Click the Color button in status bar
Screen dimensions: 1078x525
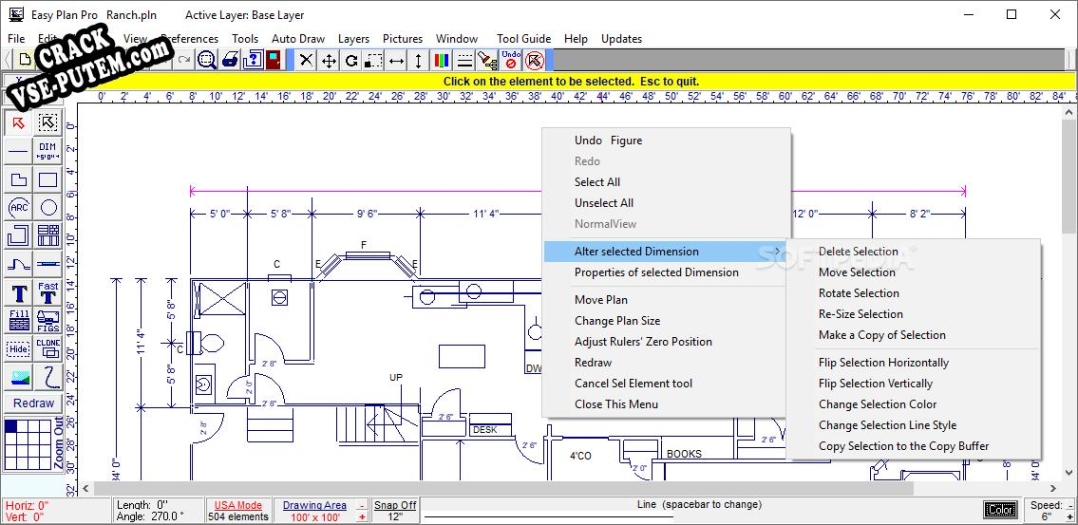point(1000,510)
